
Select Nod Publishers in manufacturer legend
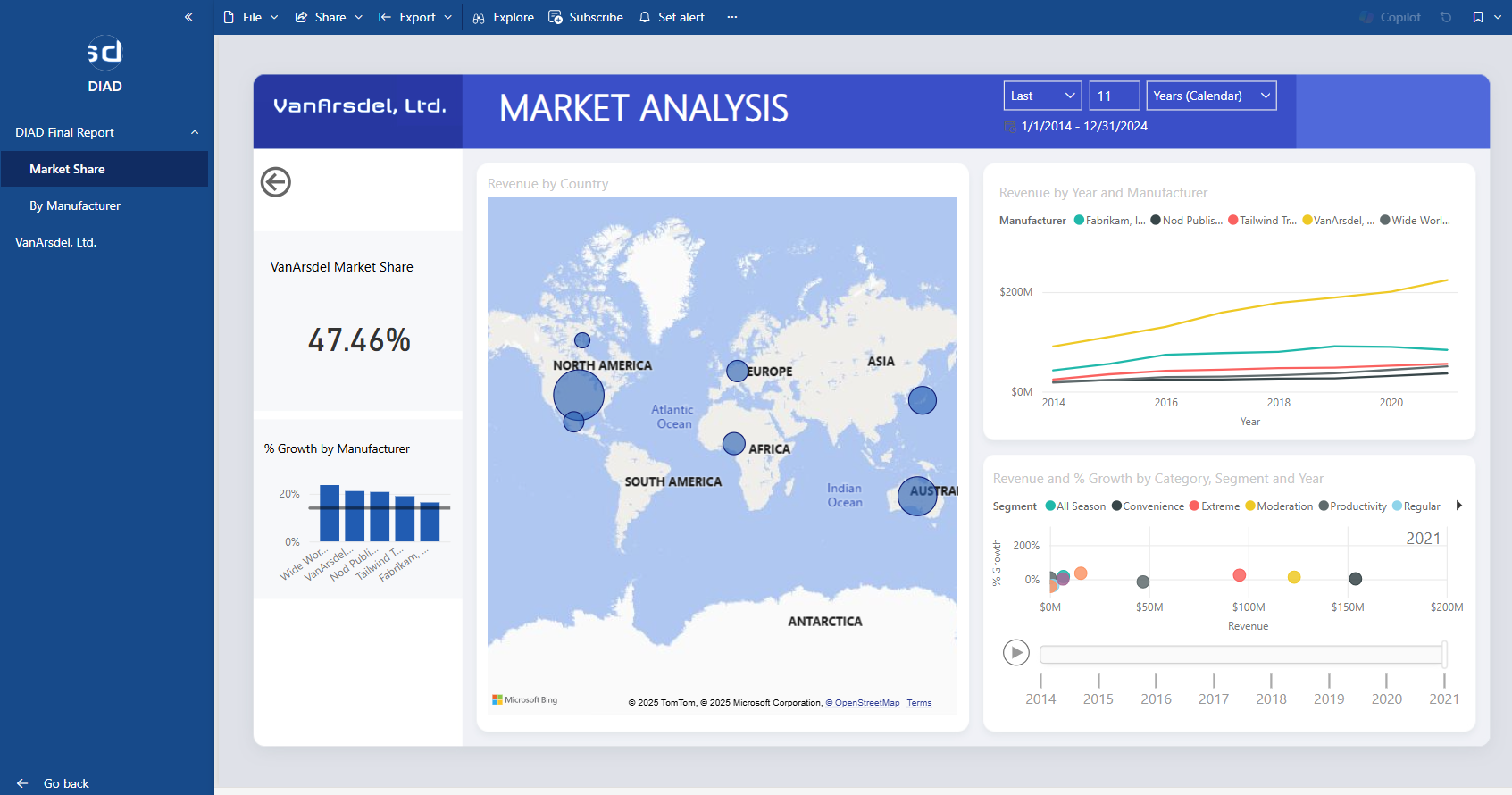pos(1187,221)
